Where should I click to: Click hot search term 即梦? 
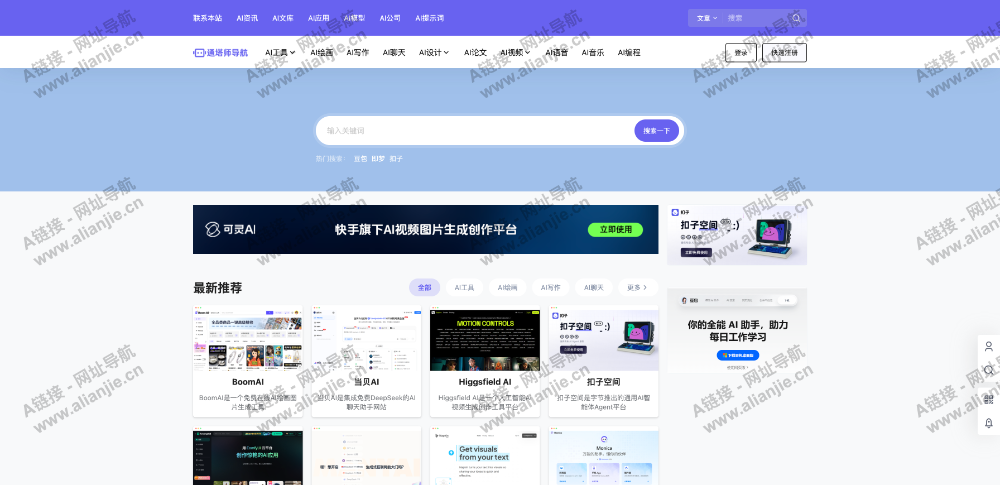[x=378, y=158]
